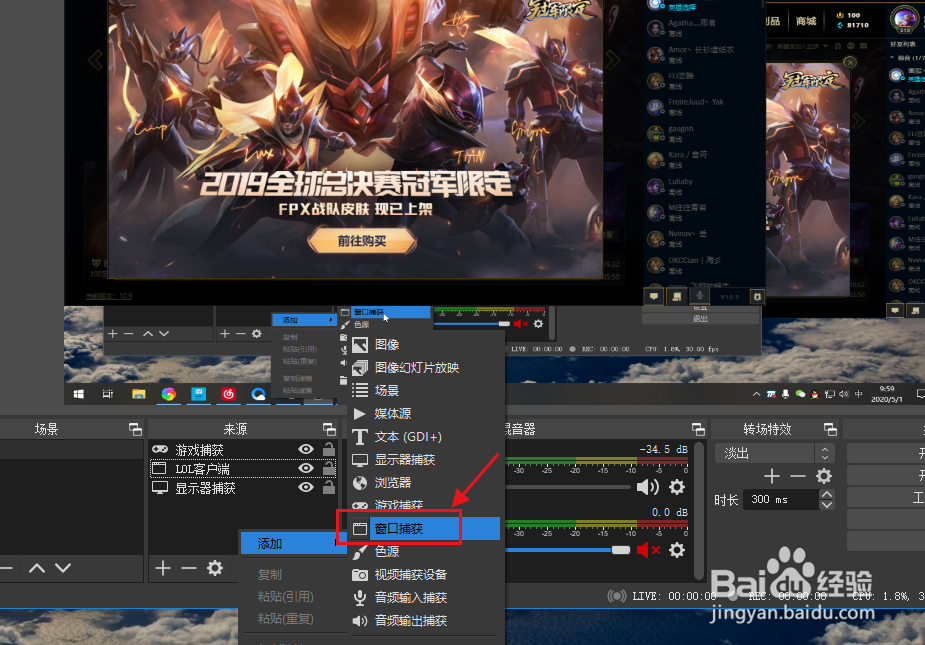The image size is (925, 645).
Task: Lock the 游戏捕获 source
Action: pos(329,449)
